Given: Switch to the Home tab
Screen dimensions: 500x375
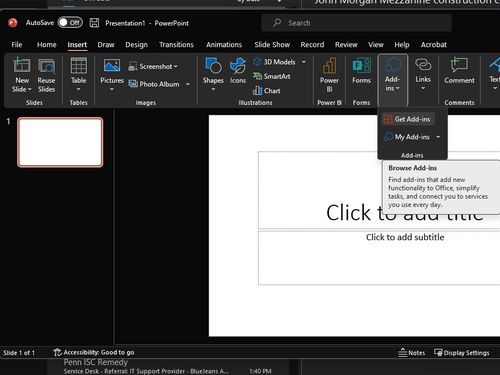Looking at the screenshot, I should [47, 45].
